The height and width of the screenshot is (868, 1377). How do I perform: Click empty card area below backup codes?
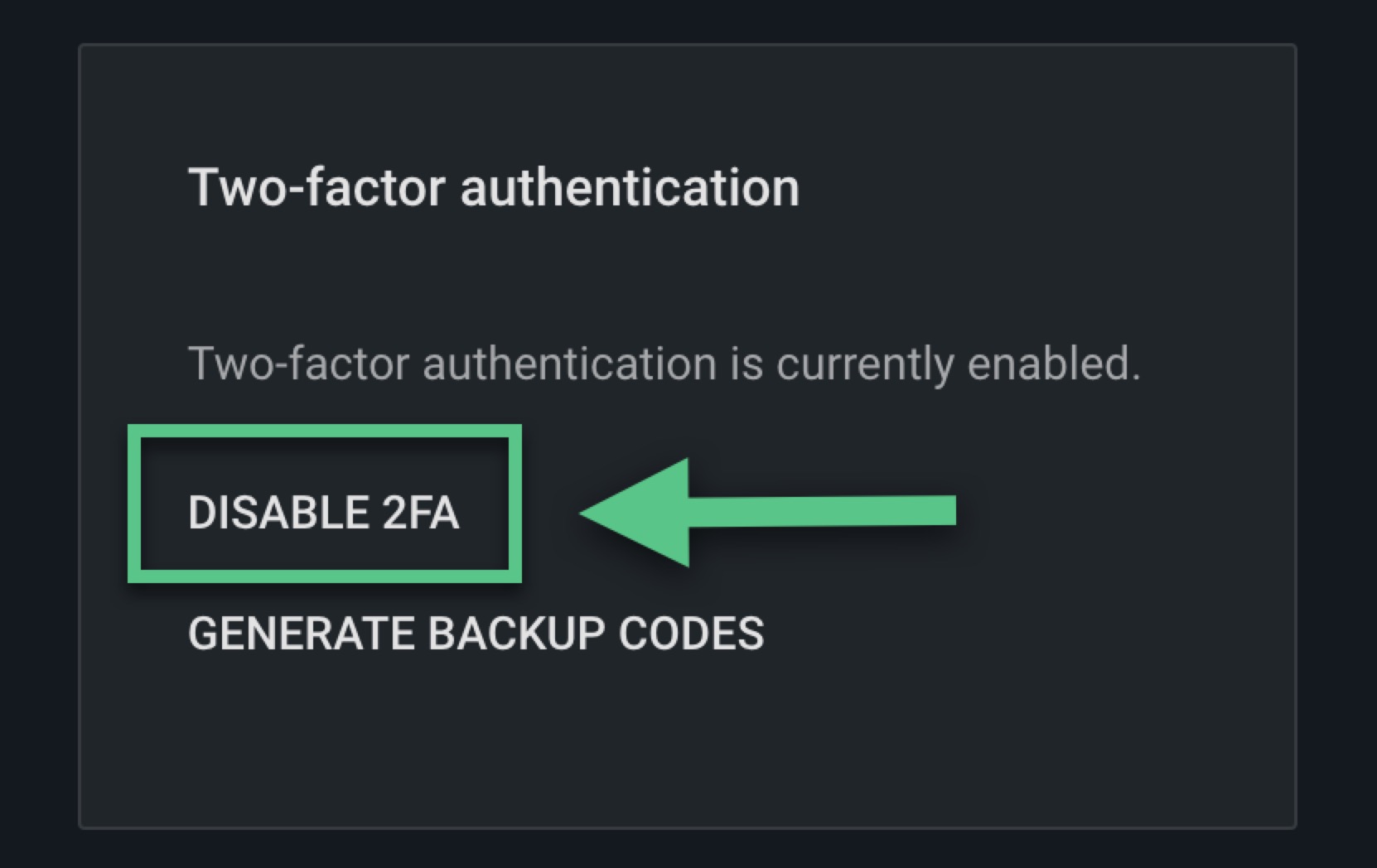[688, 745]
